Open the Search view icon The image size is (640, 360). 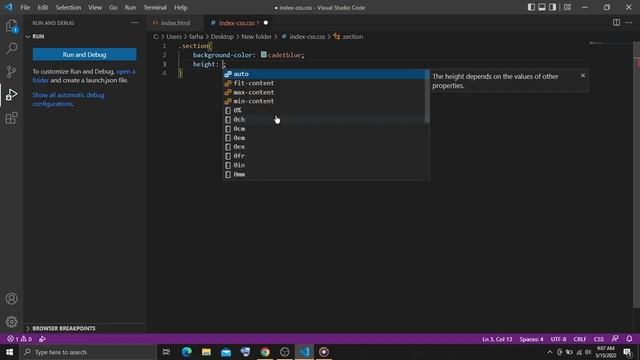click(x=11, y=49)
